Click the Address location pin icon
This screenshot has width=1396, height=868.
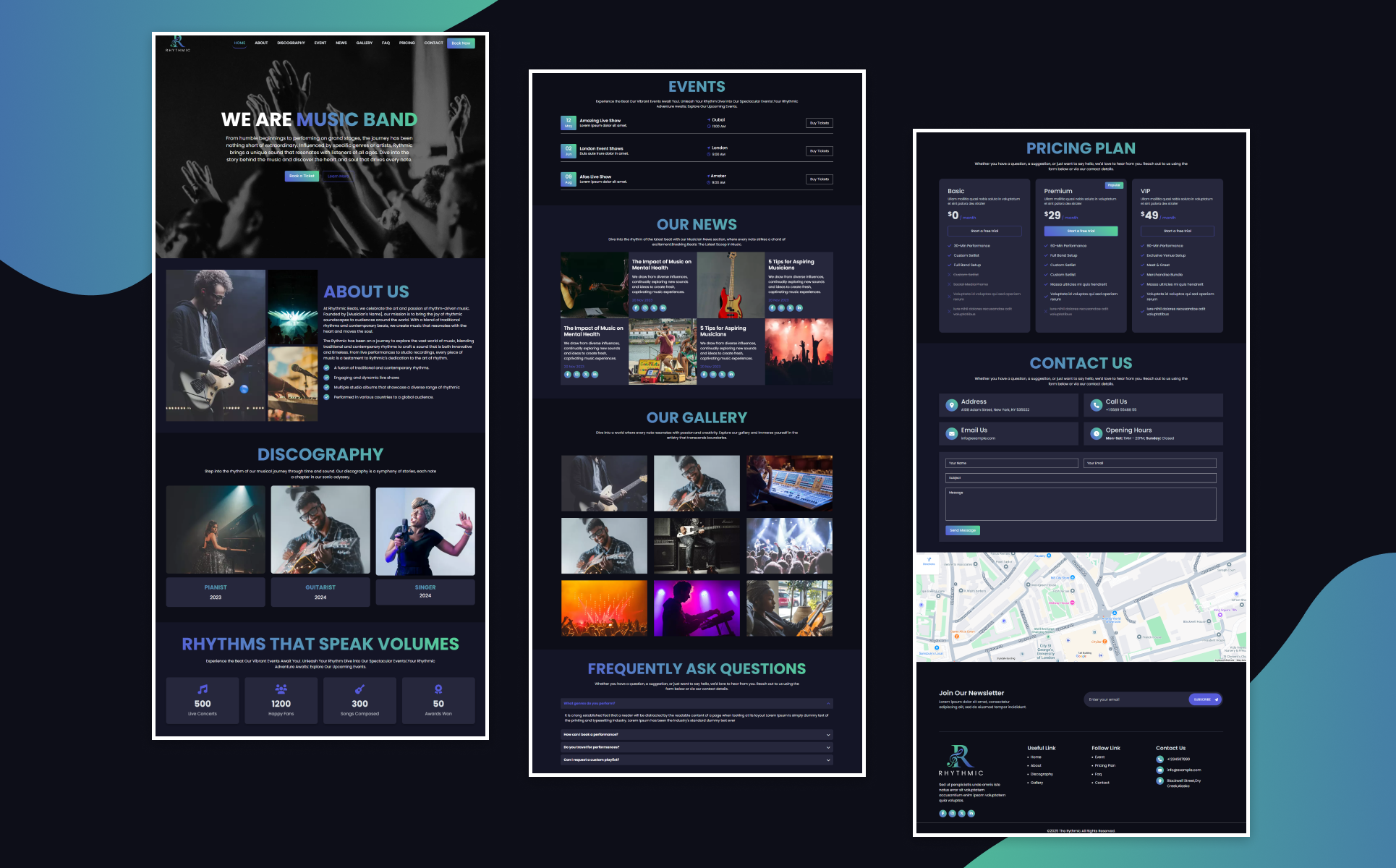(x=952, y=405)
